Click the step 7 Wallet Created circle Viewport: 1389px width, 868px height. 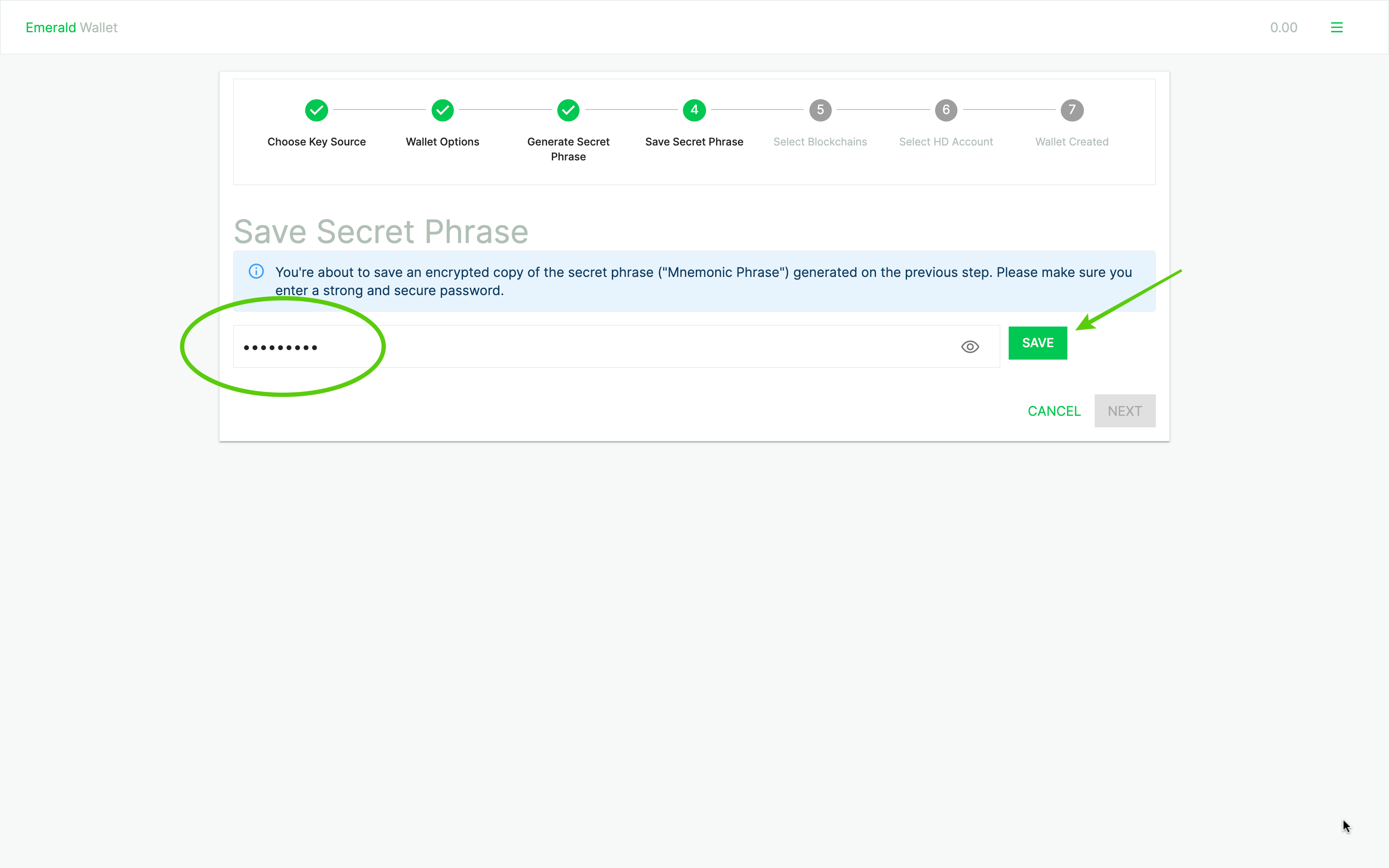point(1071,110)
